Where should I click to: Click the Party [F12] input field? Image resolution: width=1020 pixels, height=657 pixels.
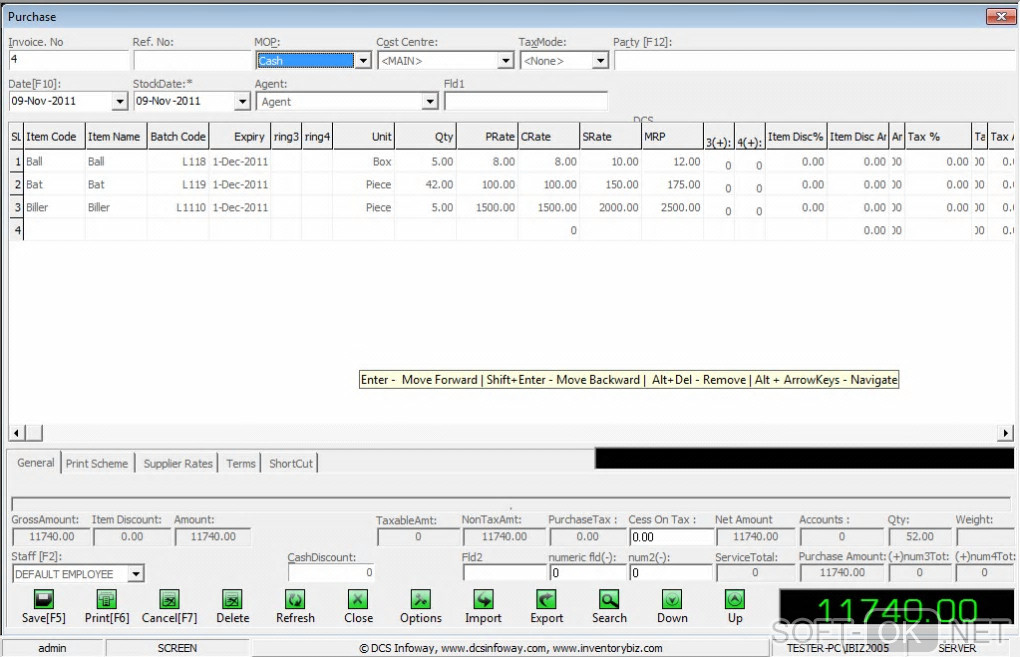[815, 60]
